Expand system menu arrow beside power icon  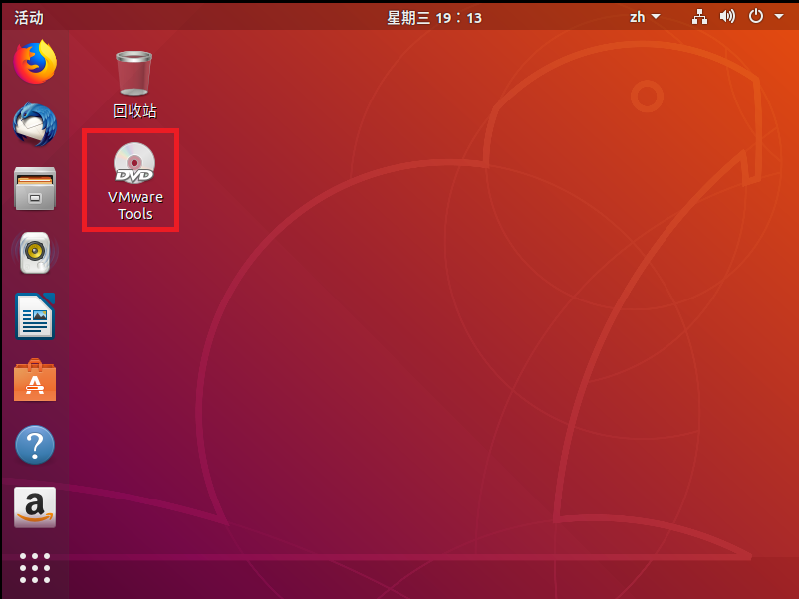point(779,17)
